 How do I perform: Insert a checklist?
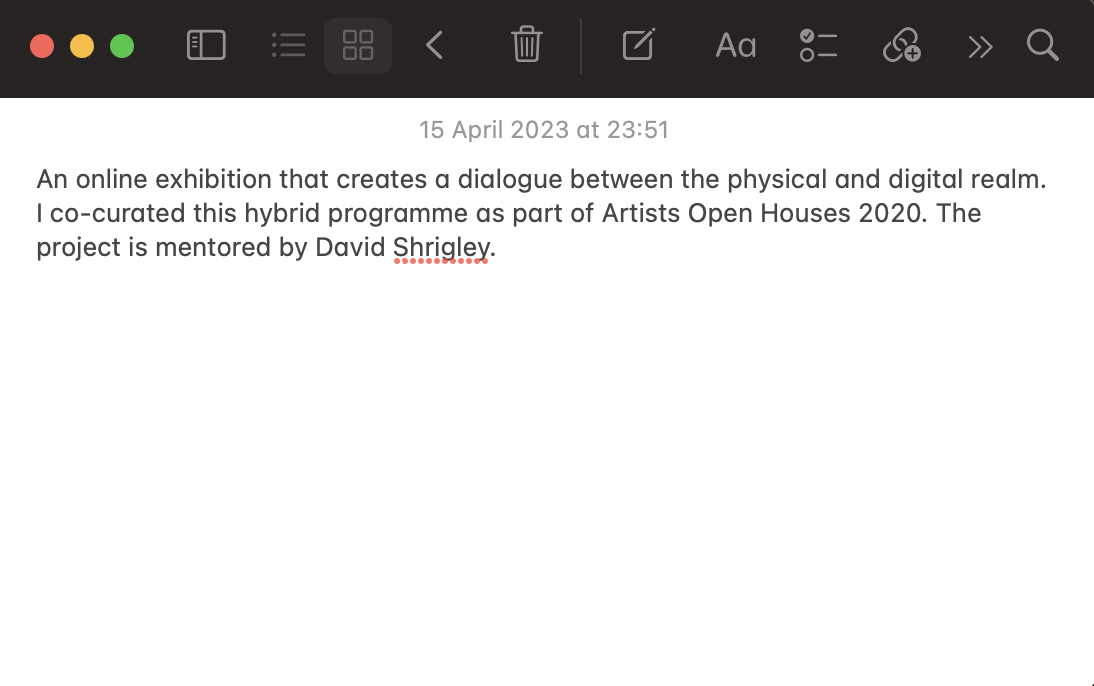818,45
